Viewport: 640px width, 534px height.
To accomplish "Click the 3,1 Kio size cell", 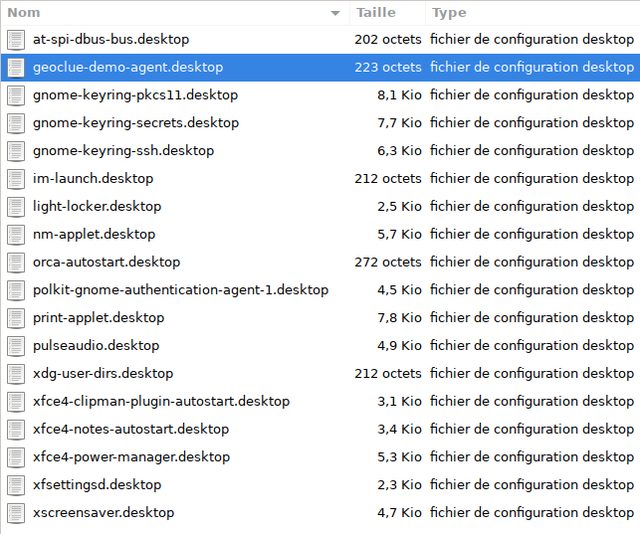I will click(x=399, y=401).
